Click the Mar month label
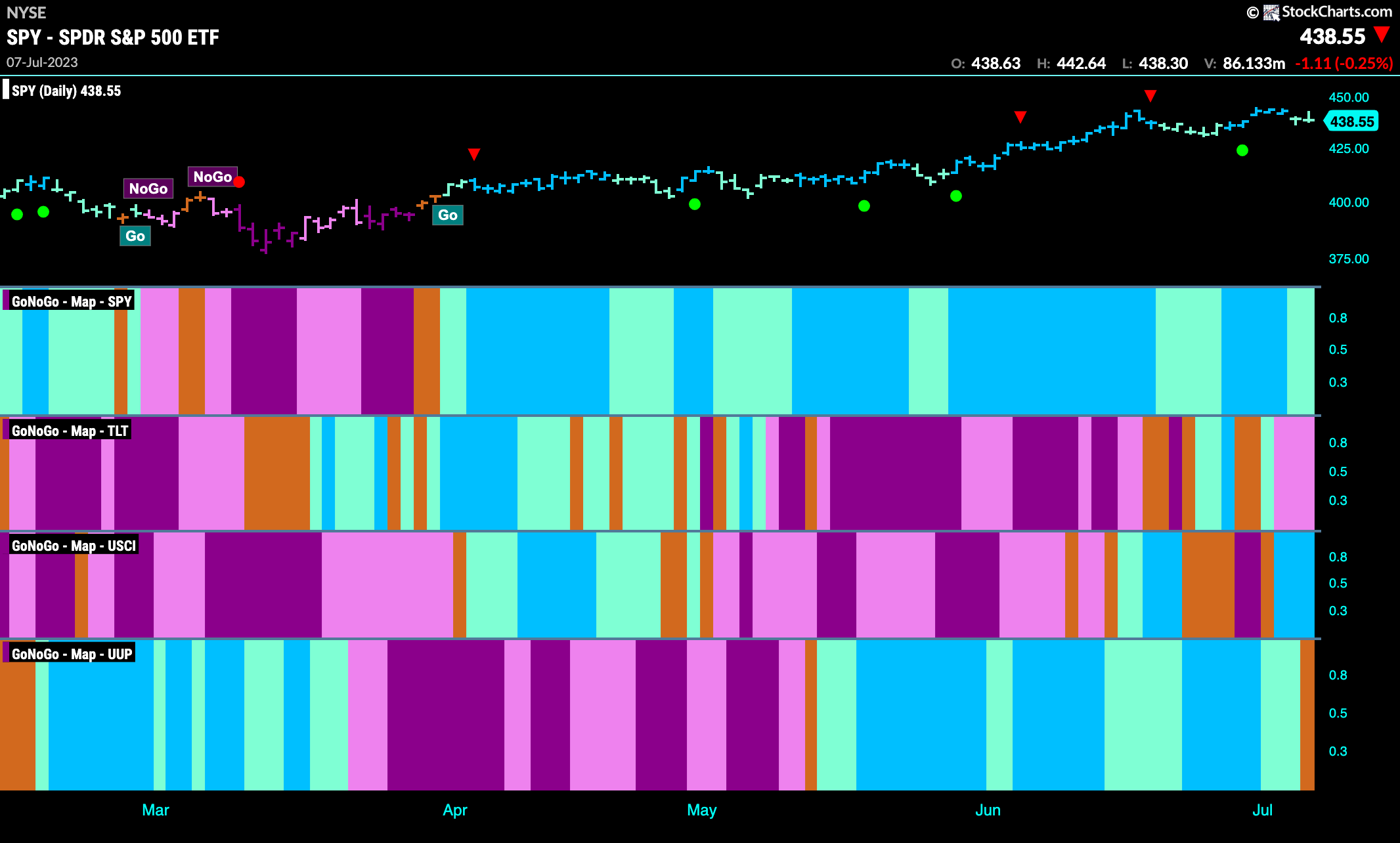Viewport: 1400px width, 843px height. (156, 810)
